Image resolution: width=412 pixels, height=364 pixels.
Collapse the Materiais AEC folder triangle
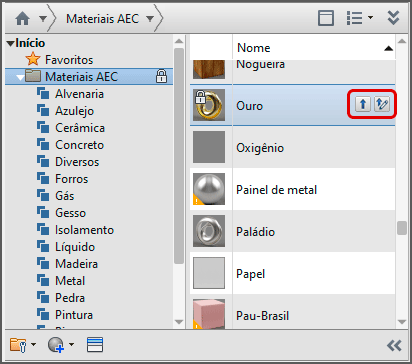click(x=20, y=78)
